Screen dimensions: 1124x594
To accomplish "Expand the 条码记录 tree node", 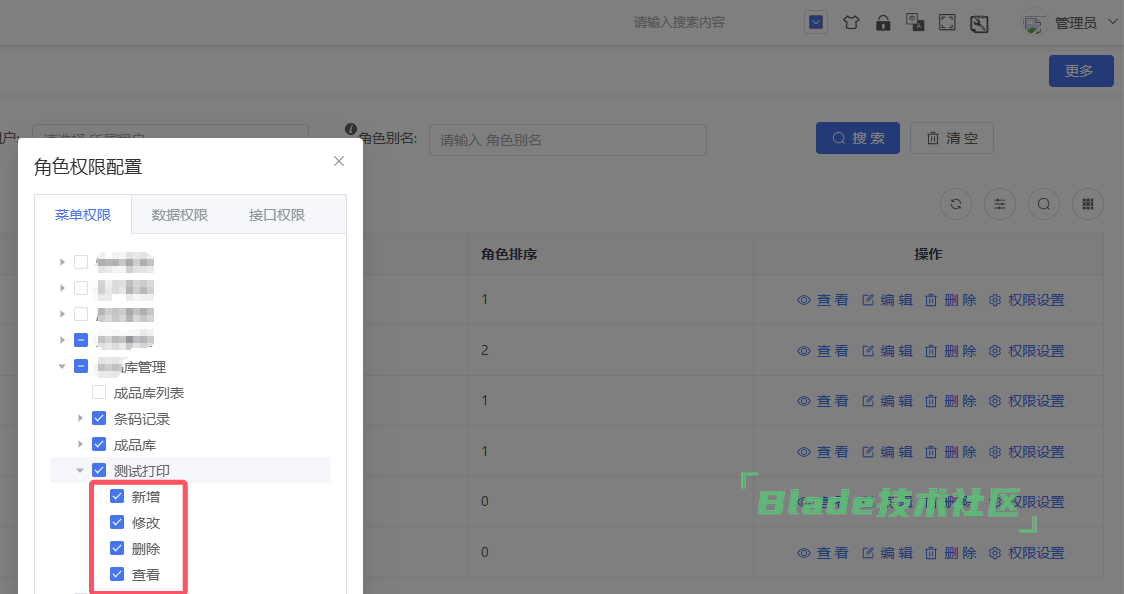I will [x=81, y=418].
